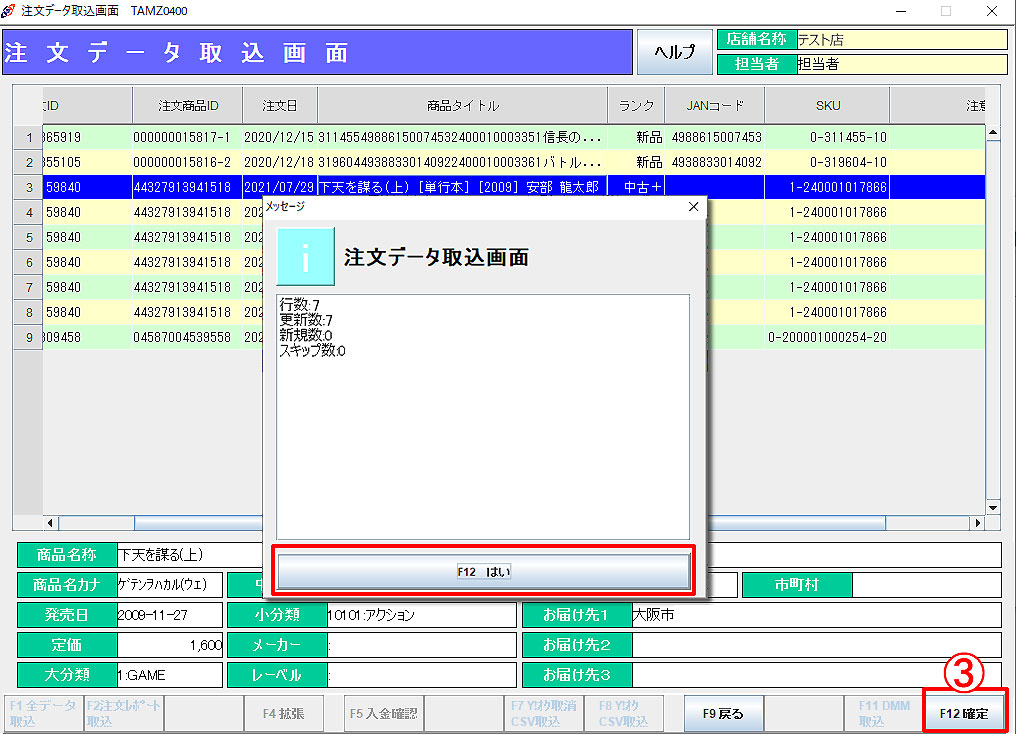The image size is (1016, 734).
Task: Click the F5 入金確認 button
Action: point(384,714)
